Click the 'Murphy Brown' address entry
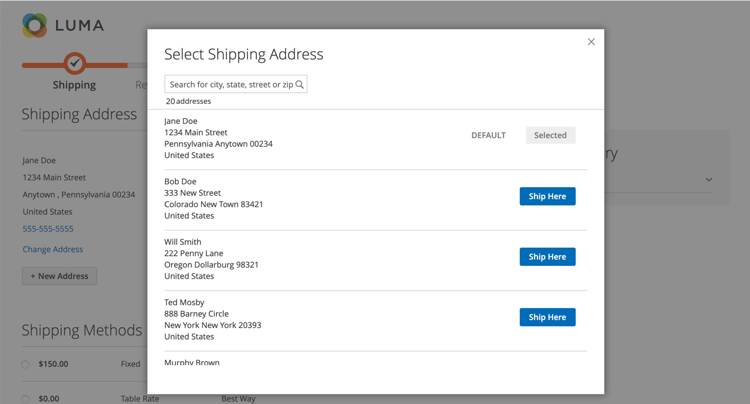The width and height of the screenshot is (750, 404). tap(192, 362)
